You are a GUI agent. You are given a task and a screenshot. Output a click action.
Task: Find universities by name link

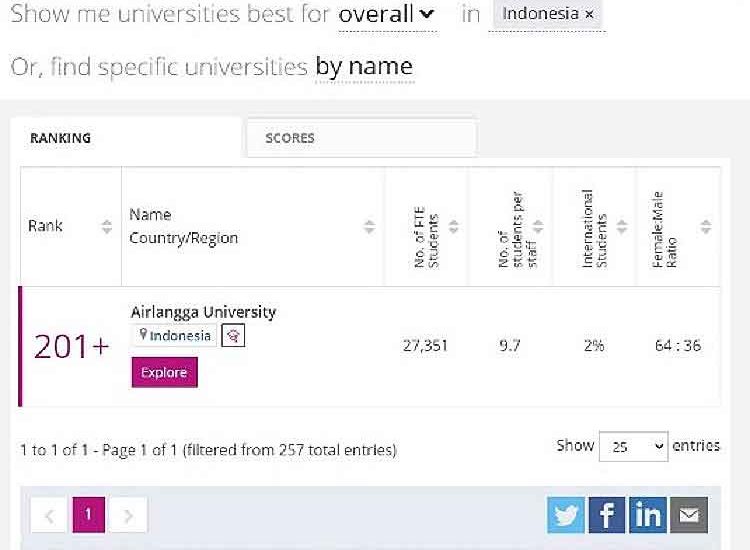click(x=364, y=66)
